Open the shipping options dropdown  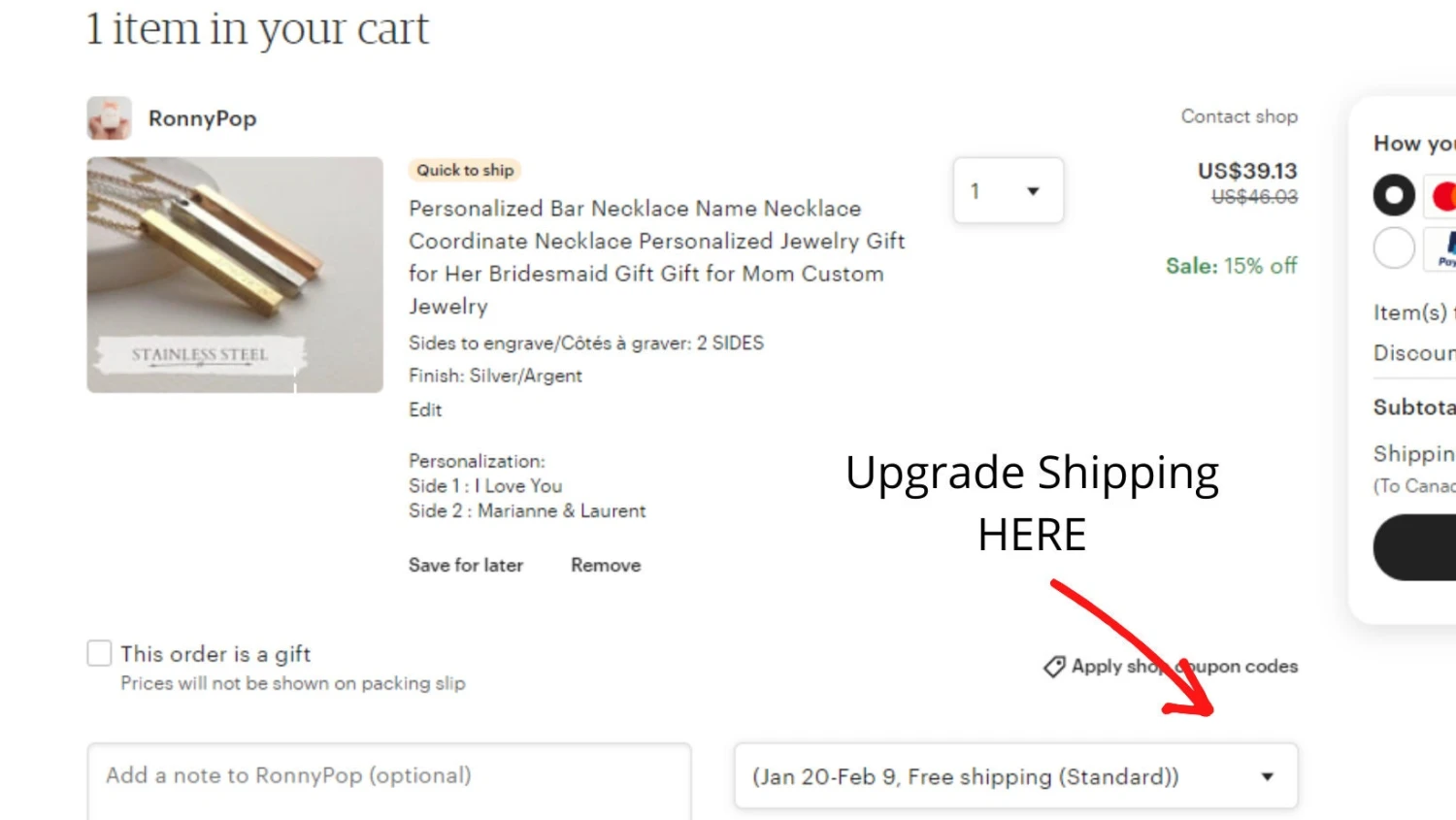[1014, 776]
